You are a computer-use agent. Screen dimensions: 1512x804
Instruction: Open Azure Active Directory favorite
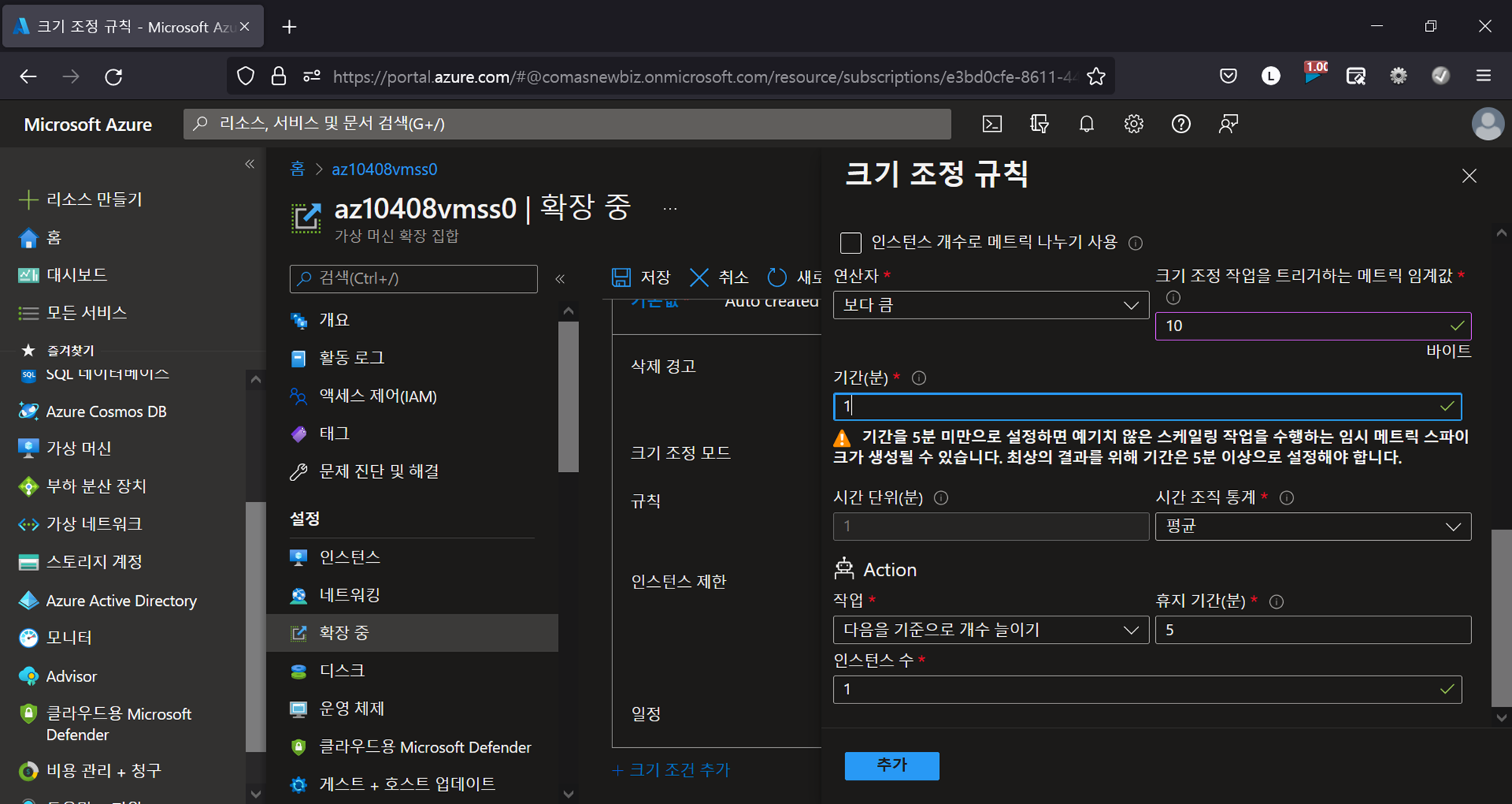coord(107,601)
